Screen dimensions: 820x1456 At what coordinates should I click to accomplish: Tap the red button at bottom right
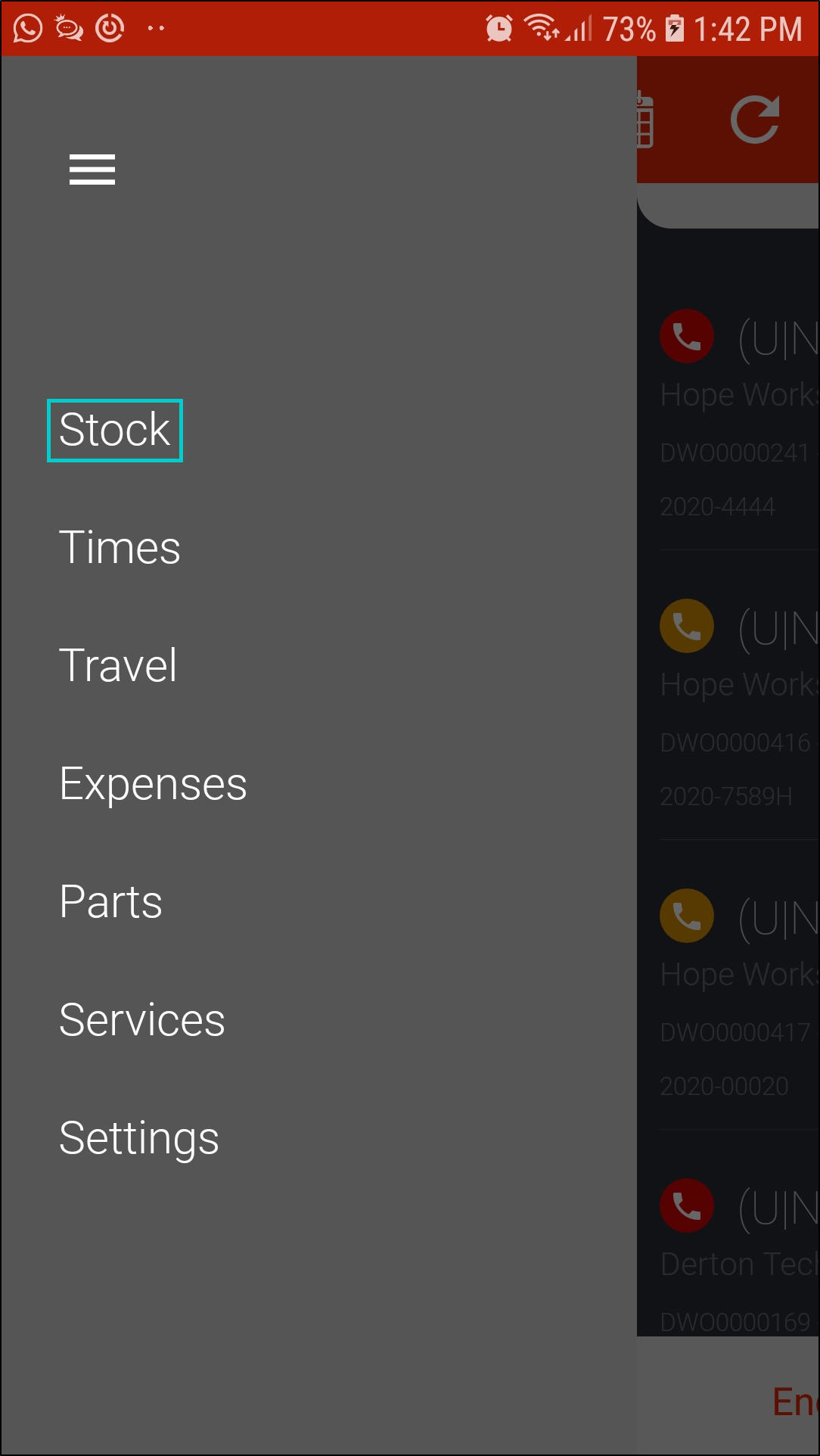[x=794, y=1402]
